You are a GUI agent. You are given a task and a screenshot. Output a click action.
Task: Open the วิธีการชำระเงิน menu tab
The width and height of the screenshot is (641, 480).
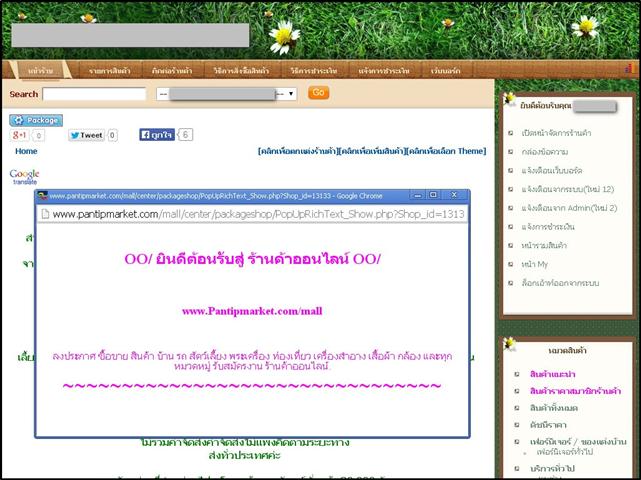(x=314, y=70)
